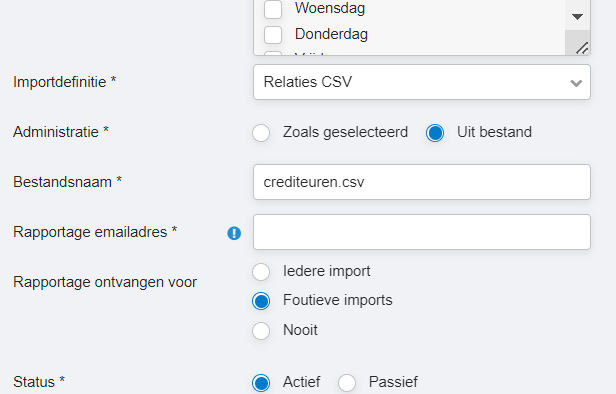The height and width of the screenshot is (394, 616).
Task: Click the chevron in Relaties CSV dropdown
Action: point(576,83)
